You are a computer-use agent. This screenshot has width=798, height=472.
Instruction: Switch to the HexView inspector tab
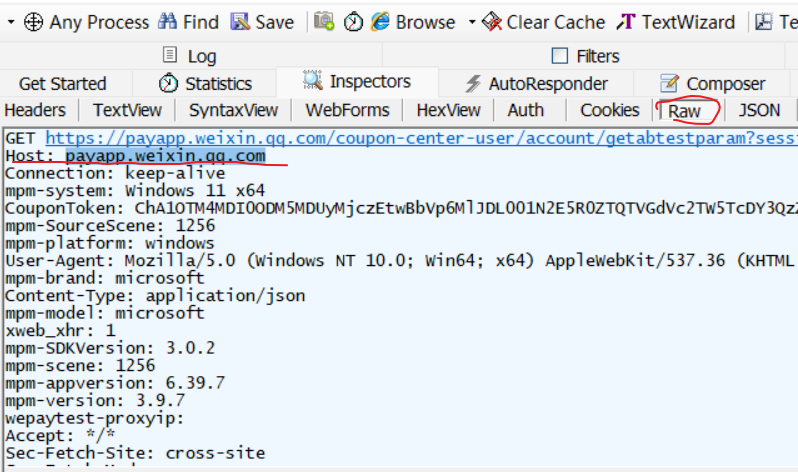tap(448, 110)
